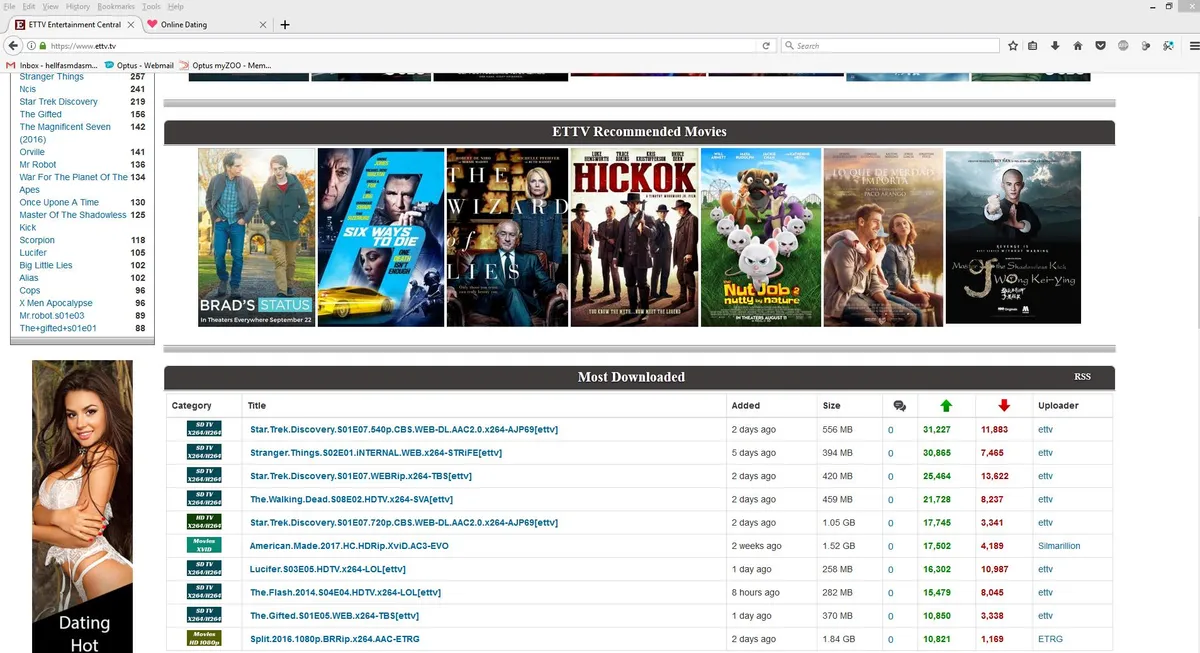1200x653 pixels.
Task: Click the green padlock security icon
Action: coord(42,46)
